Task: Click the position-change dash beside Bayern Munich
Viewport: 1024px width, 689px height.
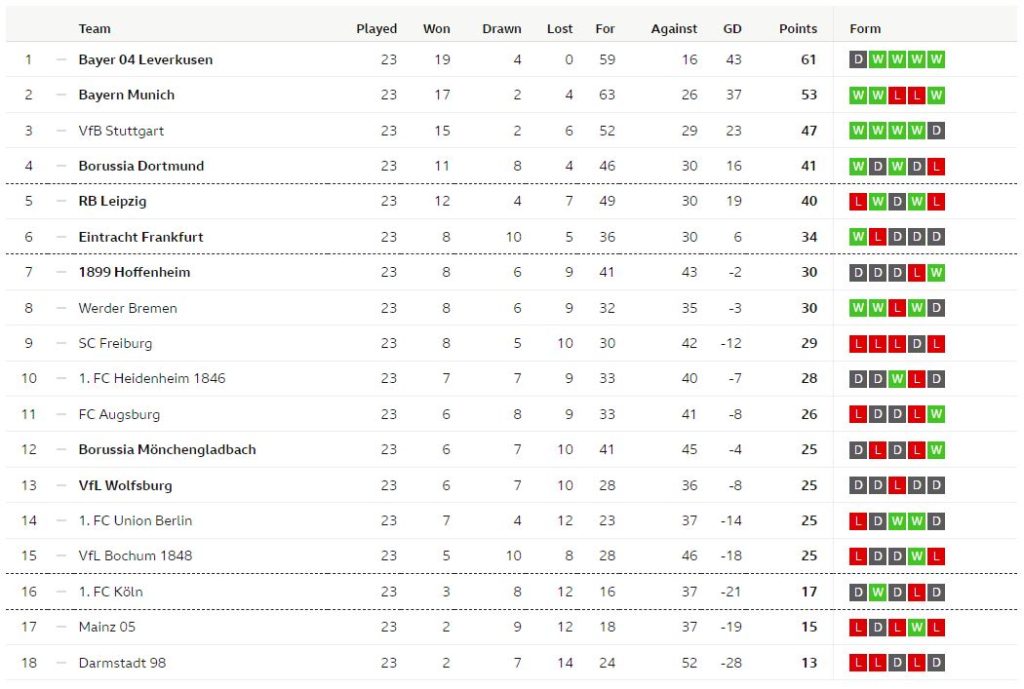Action: [x=62, y=95]
